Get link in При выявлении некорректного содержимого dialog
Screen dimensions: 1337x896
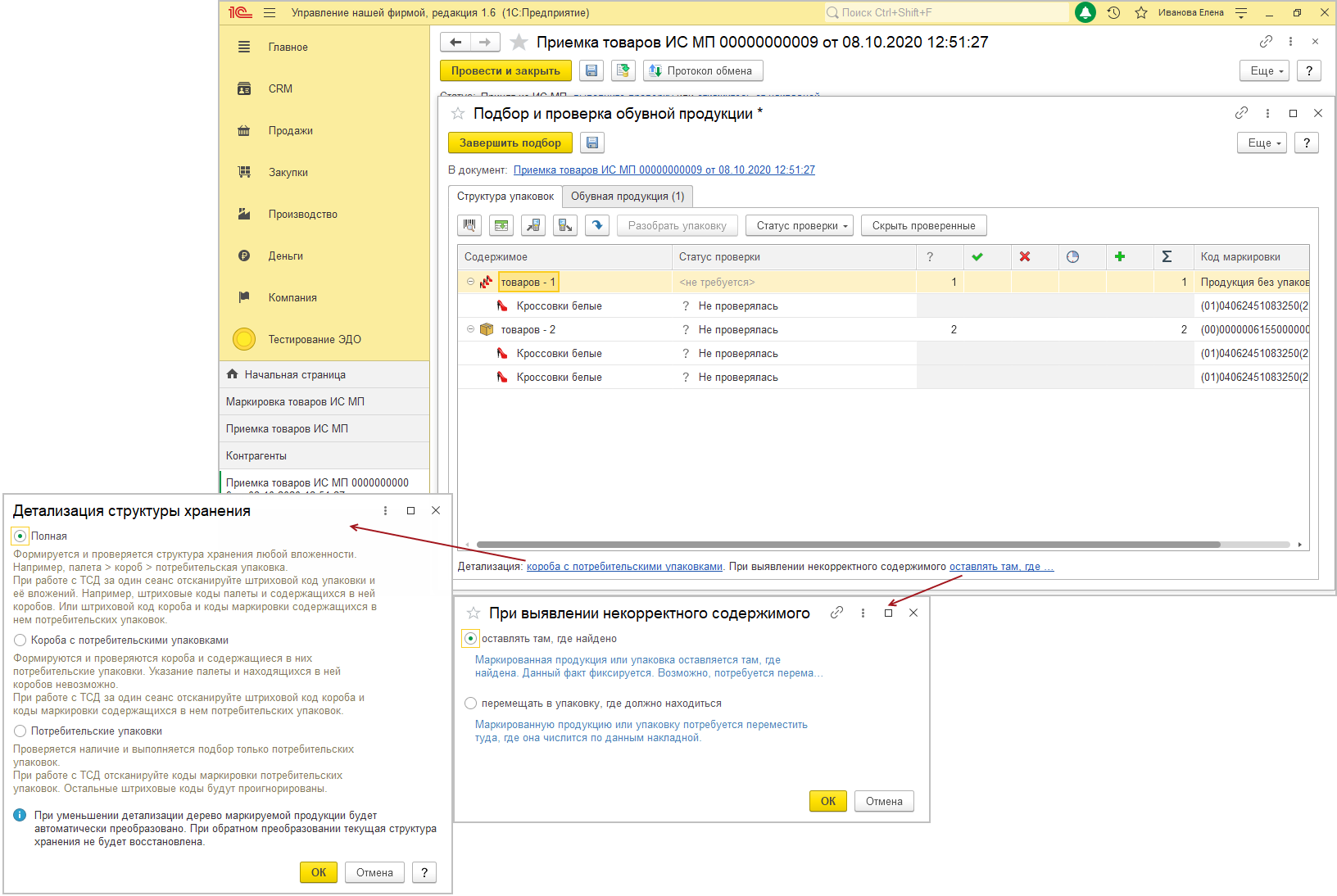pyautogui.click(x=836, y=613)
